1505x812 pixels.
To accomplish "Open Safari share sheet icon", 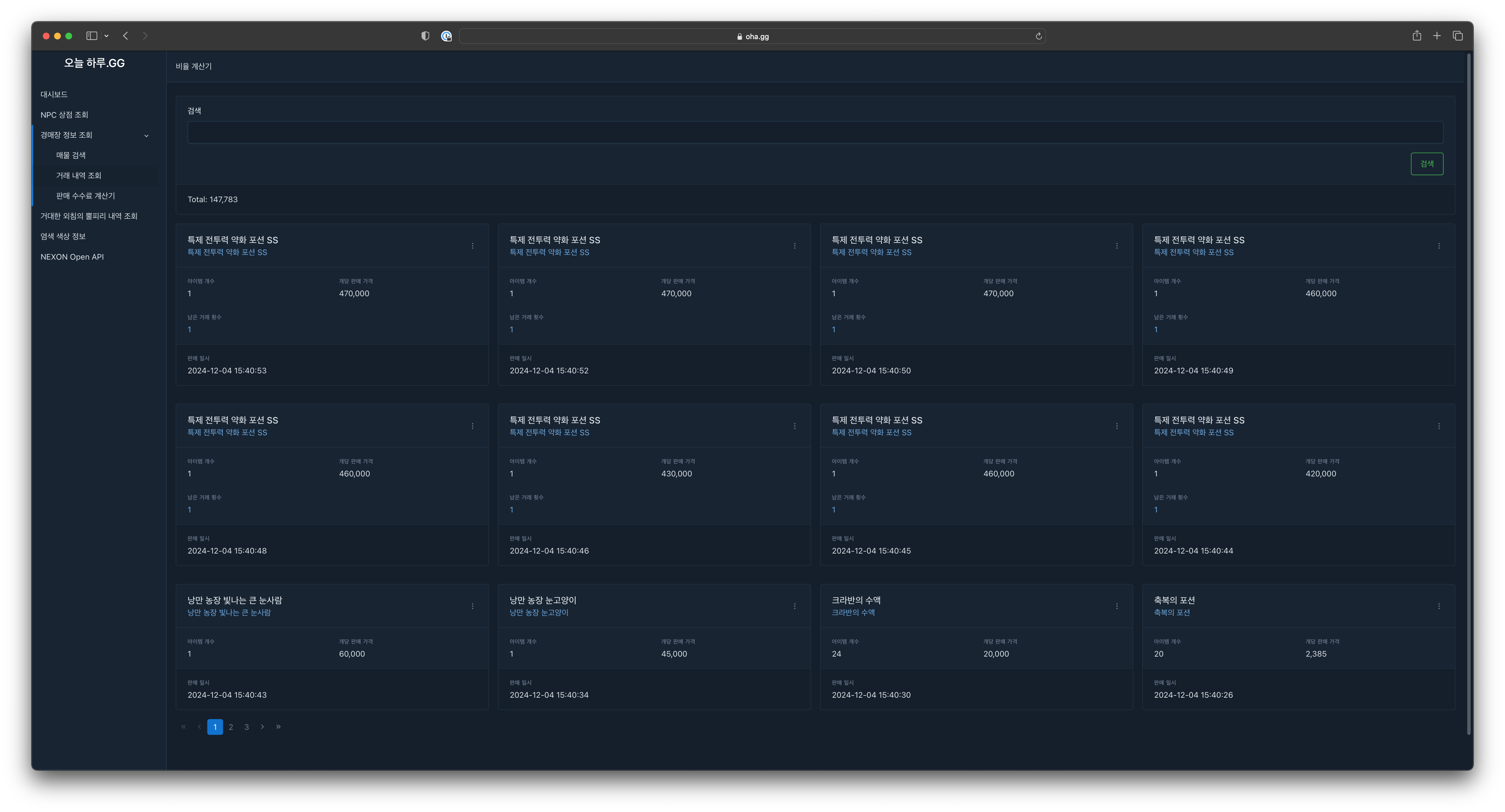I will (x=1416, y=36).
